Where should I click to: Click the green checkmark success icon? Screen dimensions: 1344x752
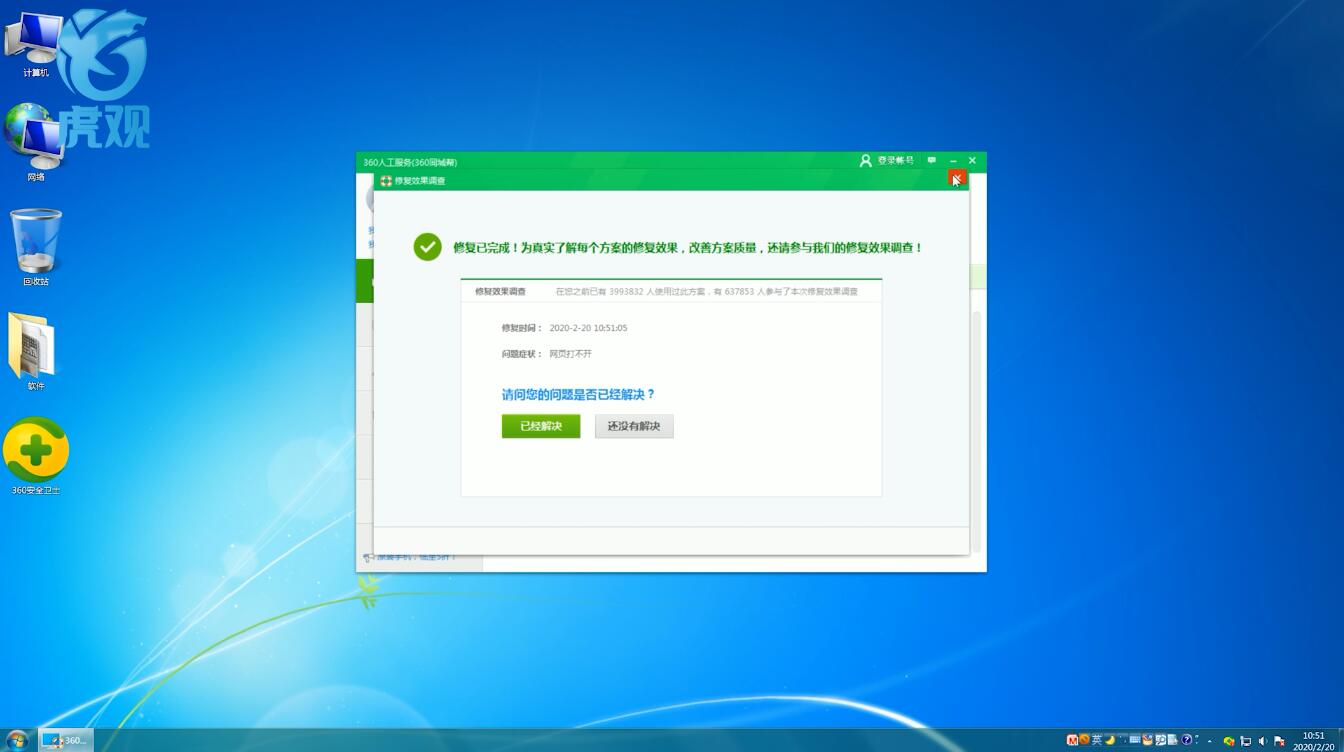(428, 247)
